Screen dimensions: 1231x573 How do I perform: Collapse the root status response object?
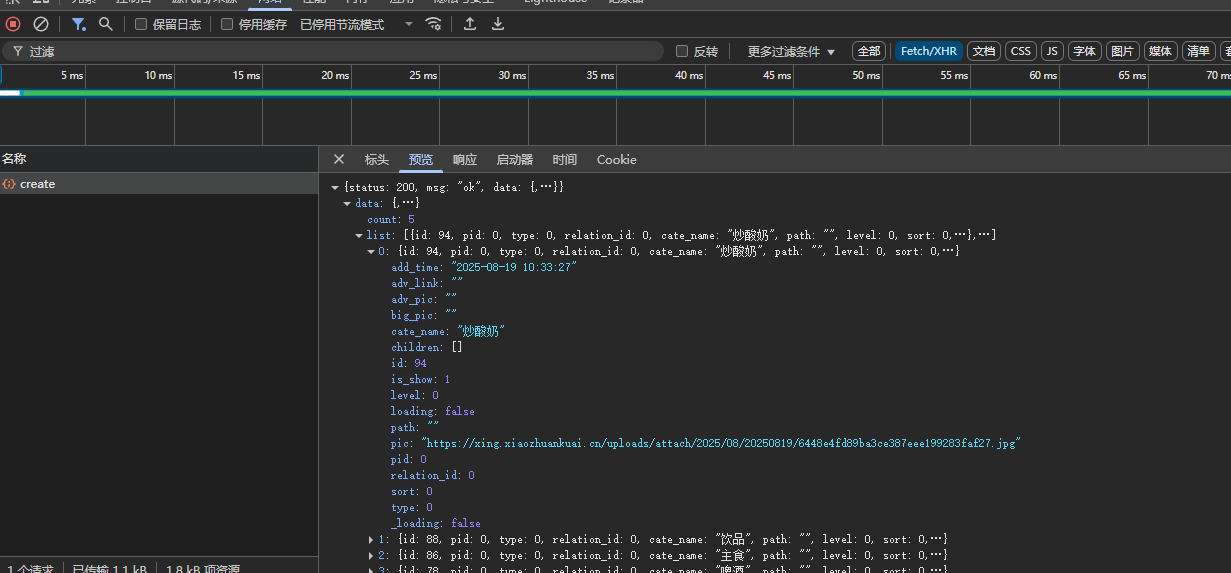click(x=335, y=187)
